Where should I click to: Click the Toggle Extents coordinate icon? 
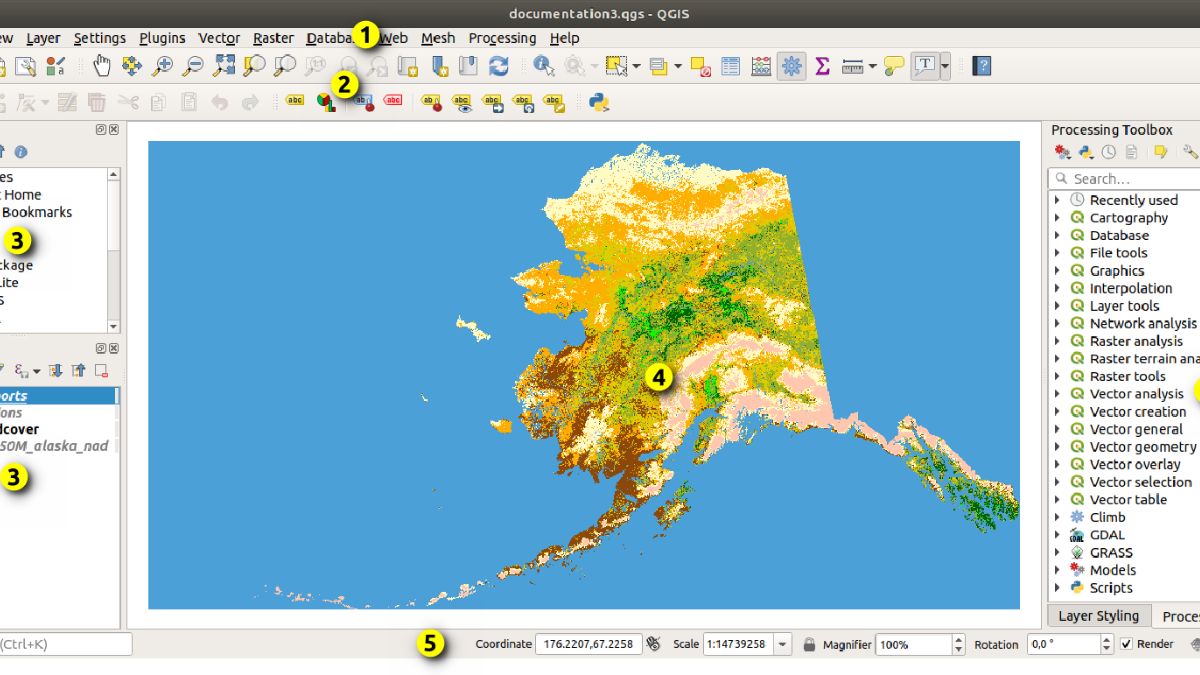654,644
